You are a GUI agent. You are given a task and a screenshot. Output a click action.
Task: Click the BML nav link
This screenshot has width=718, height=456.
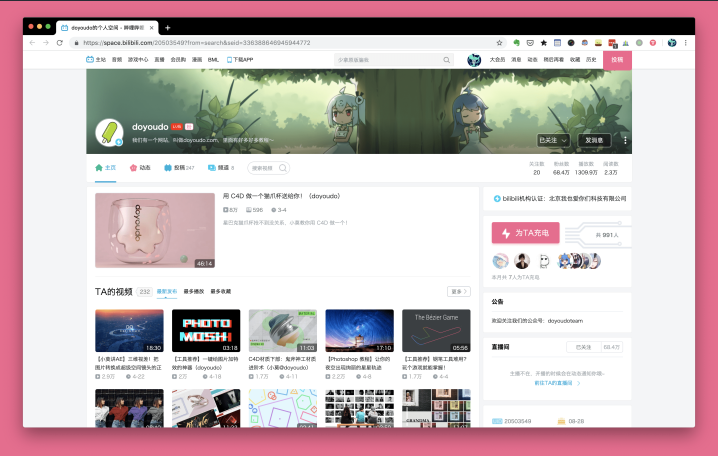[x=213, y=60]
